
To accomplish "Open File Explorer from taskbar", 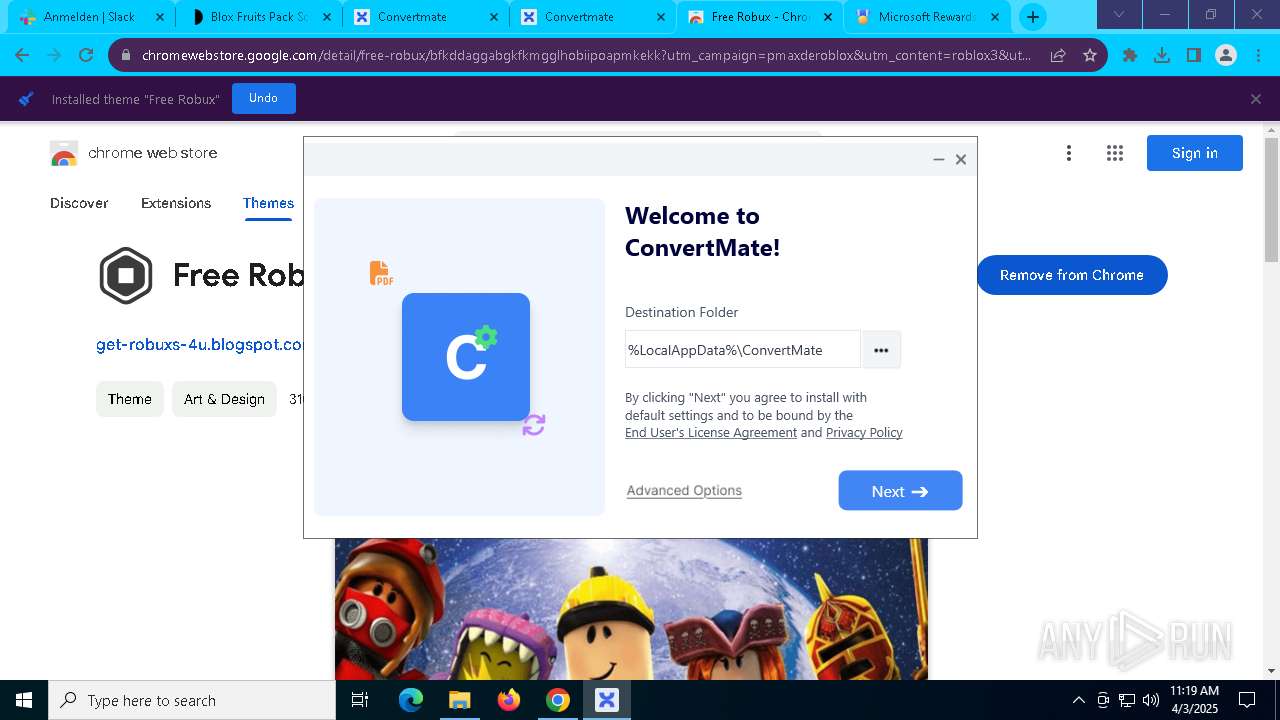I will pyautogui.click(x=459, y=700).
